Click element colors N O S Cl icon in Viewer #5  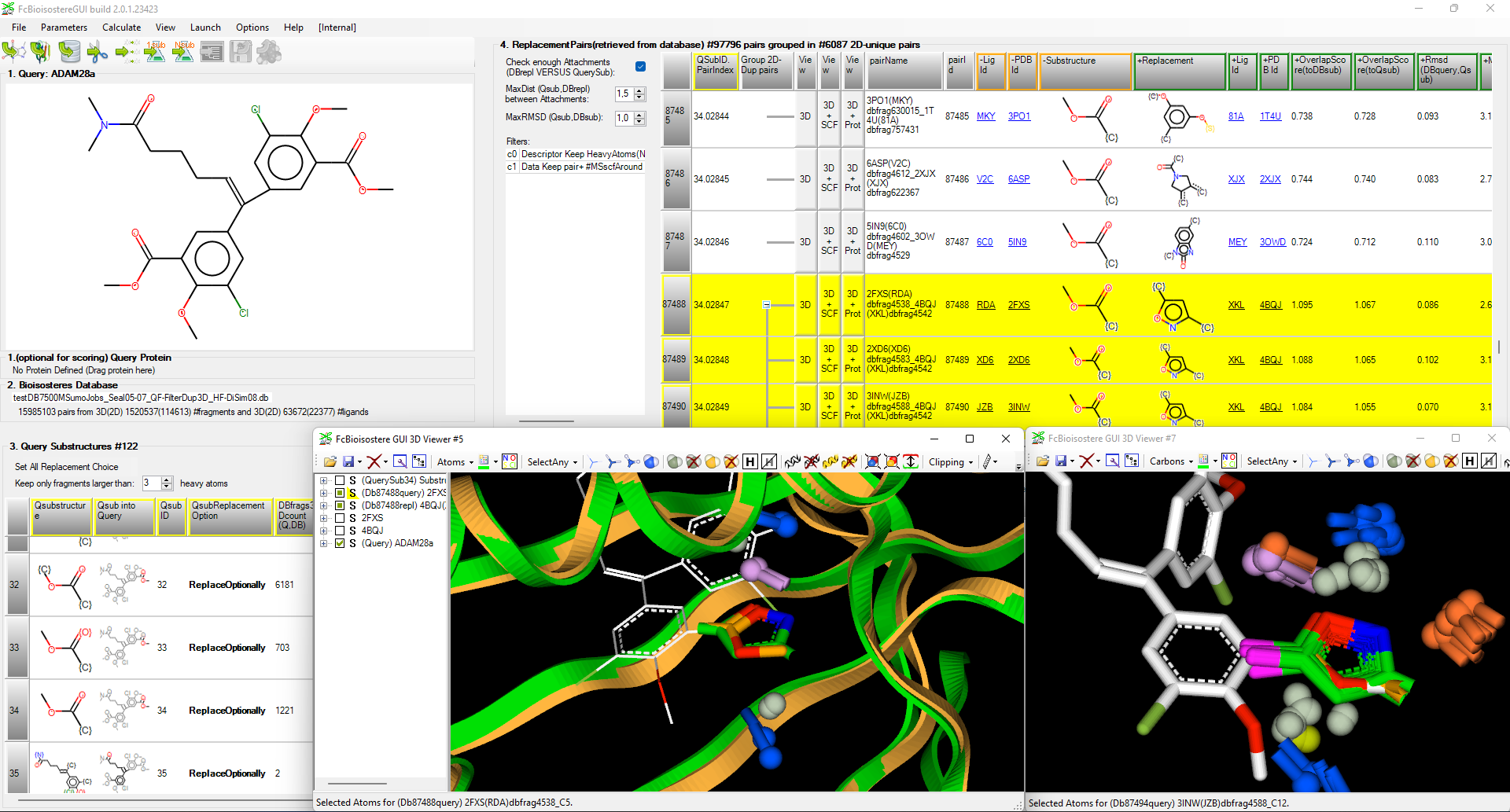[510, 462]
